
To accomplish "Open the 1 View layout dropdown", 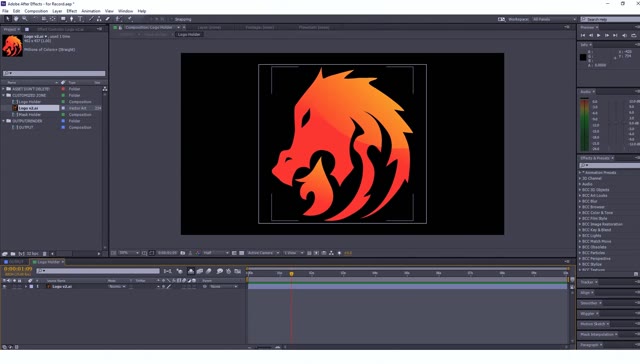I will 293,253.
